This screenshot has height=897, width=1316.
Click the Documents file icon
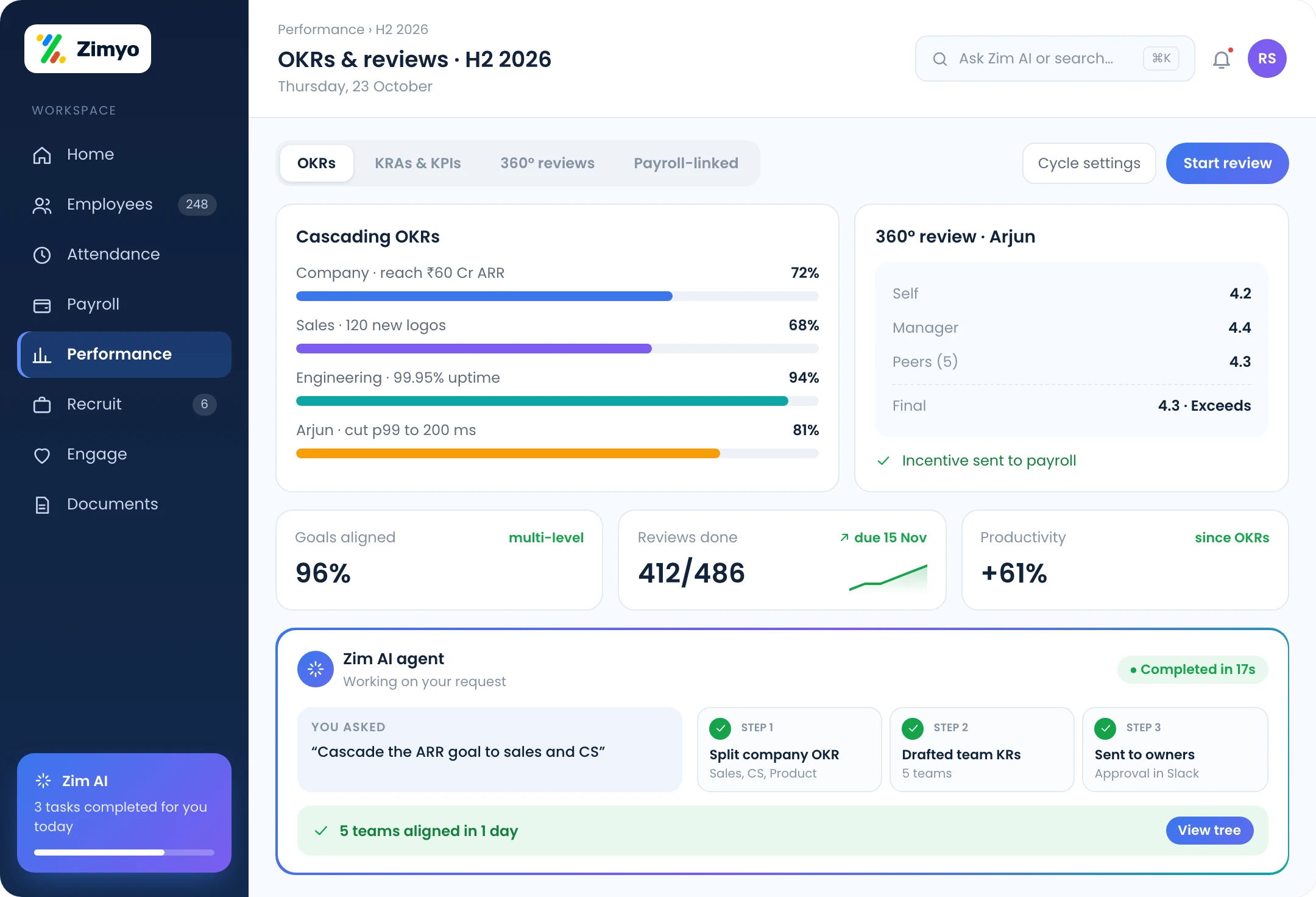42,505
